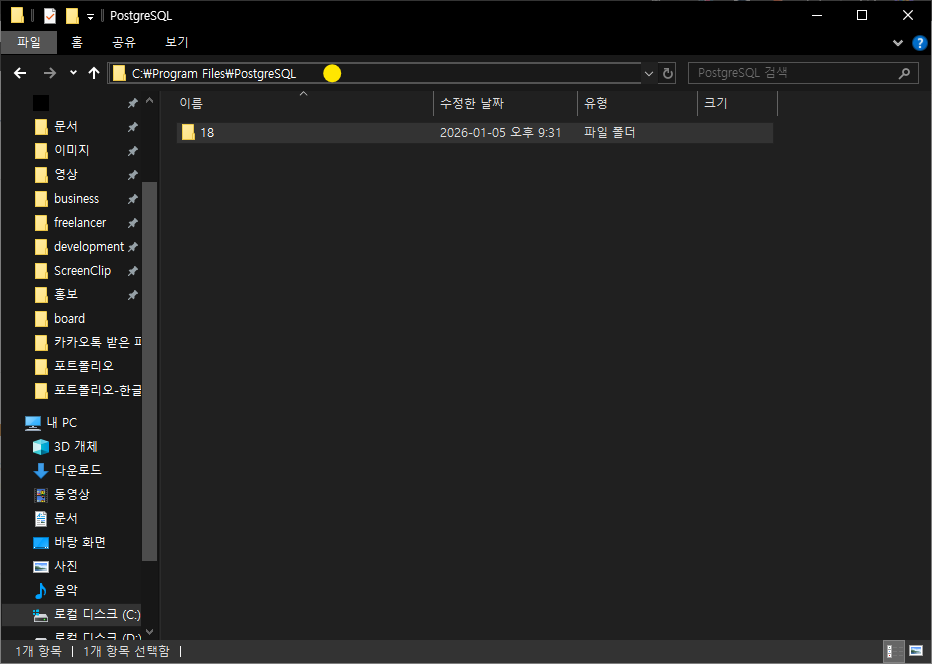Select the folder named 18

click(x=475, y=133)
